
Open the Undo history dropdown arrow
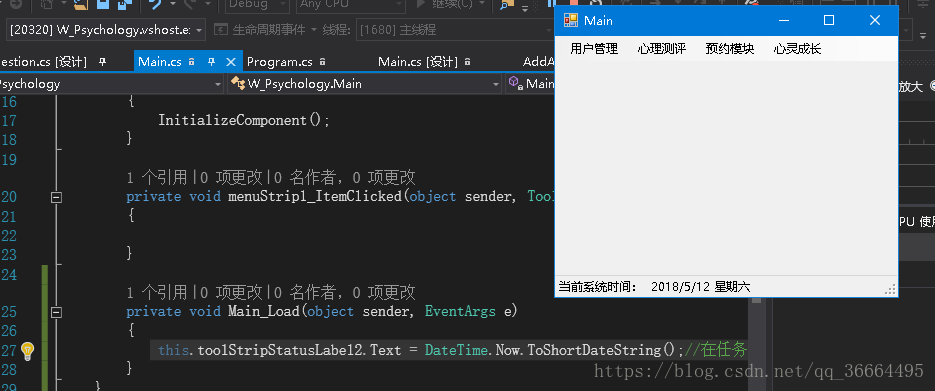(172, 4)
